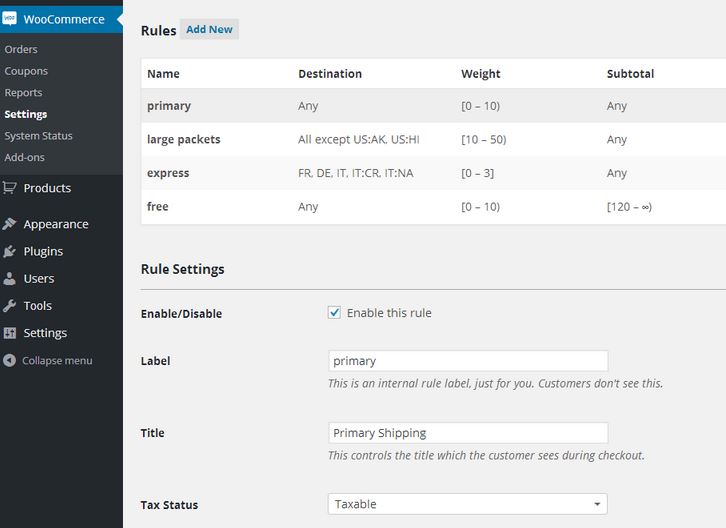Open main Settings menu label

point(45,333)
